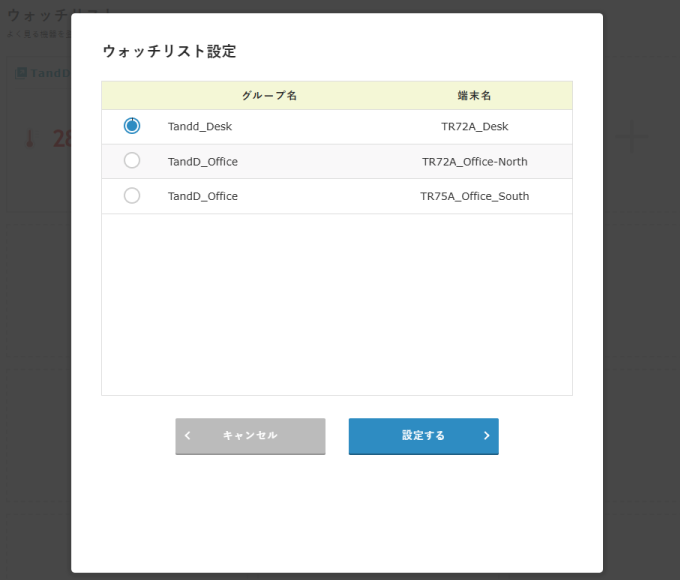The image size is (680, 580).
Task: Click the right chevron on 設定する button
Action: [x=486, y=436]
